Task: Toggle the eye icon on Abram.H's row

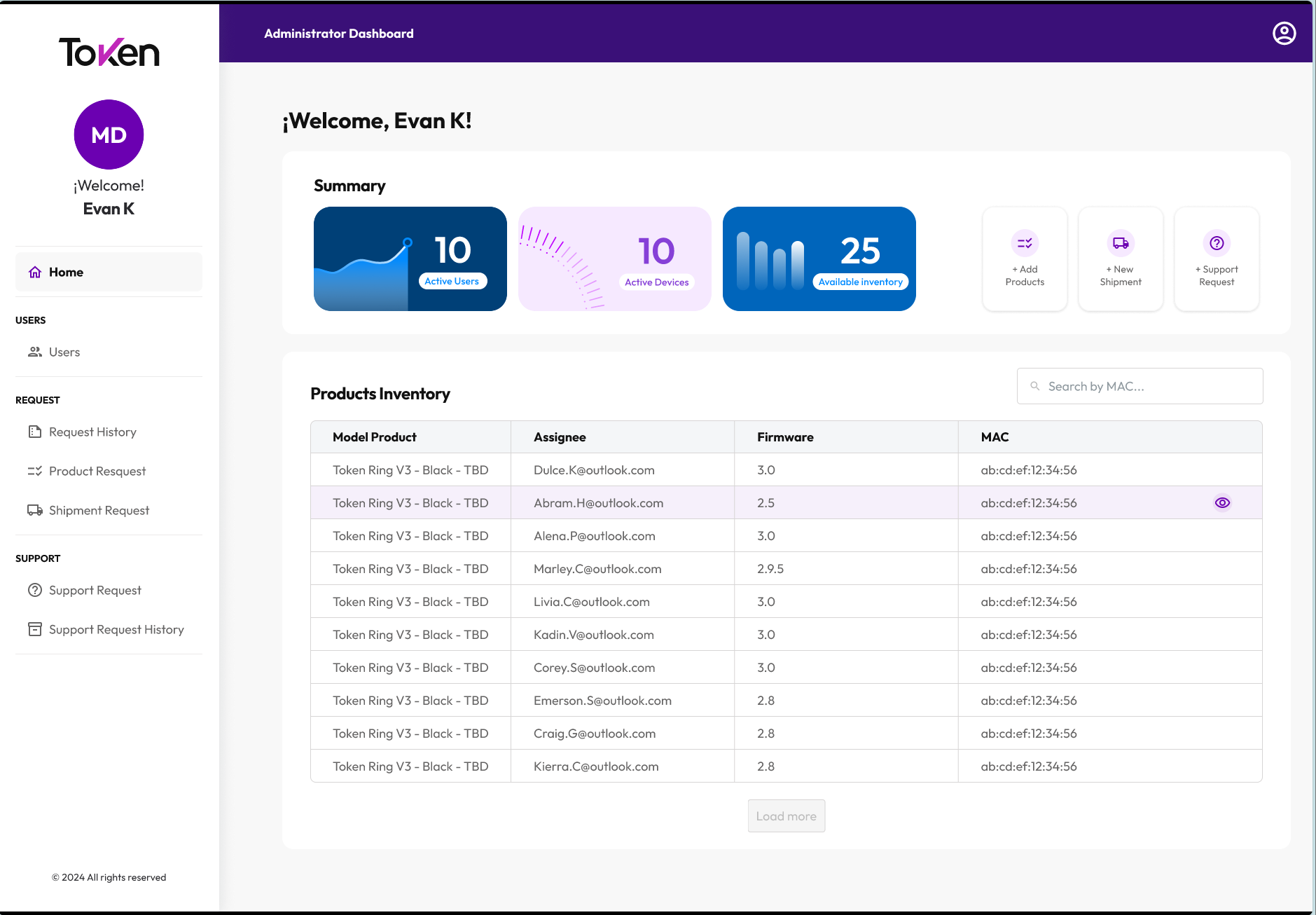Action: tap(1222, 502)
